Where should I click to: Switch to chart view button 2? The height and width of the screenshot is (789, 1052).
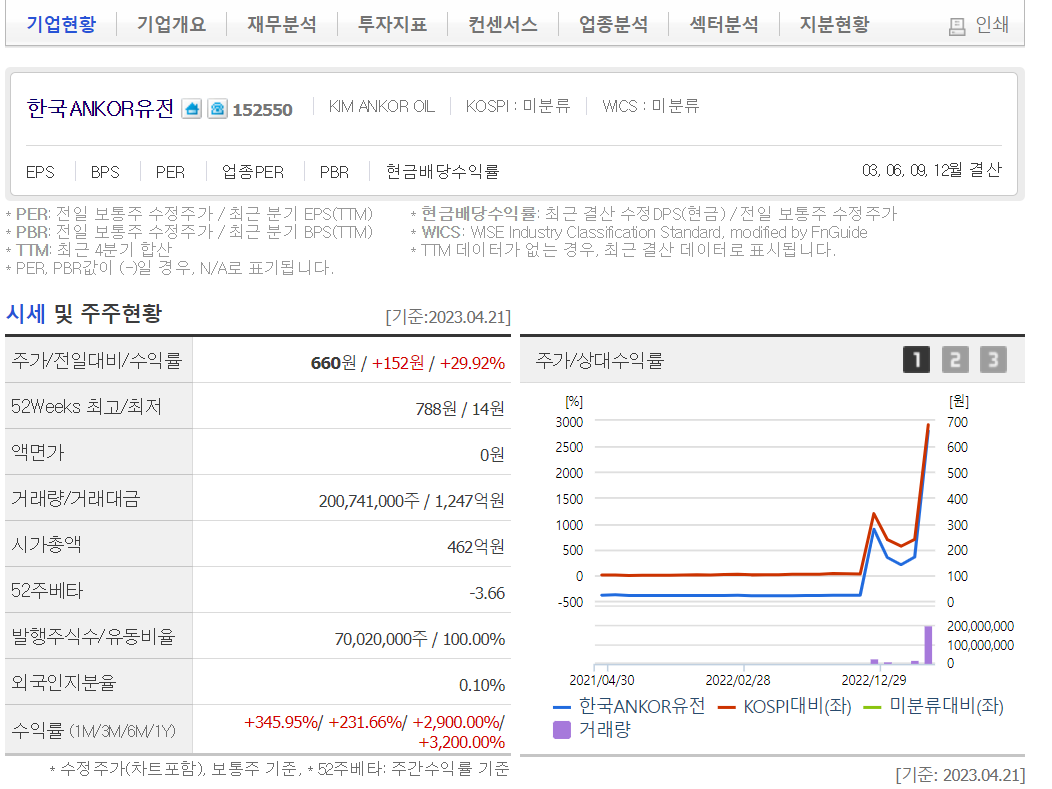click(x=955, y=360)
